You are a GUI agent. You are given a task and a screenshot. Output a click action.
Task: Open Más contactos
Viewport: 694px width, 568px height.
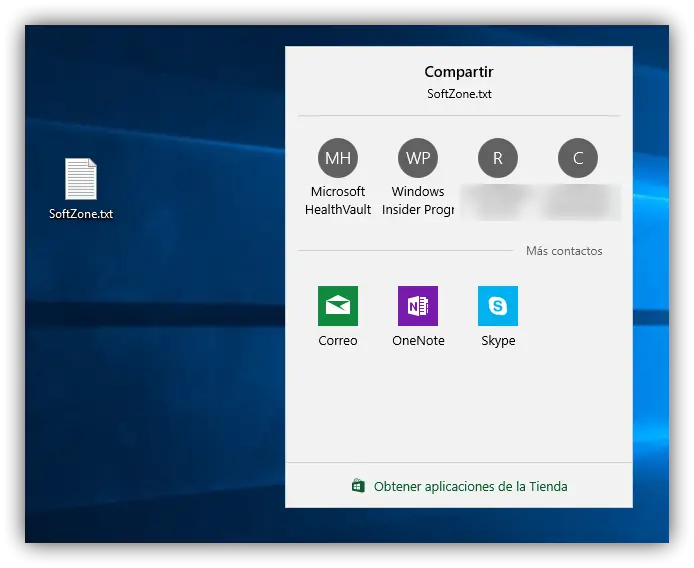564,251
